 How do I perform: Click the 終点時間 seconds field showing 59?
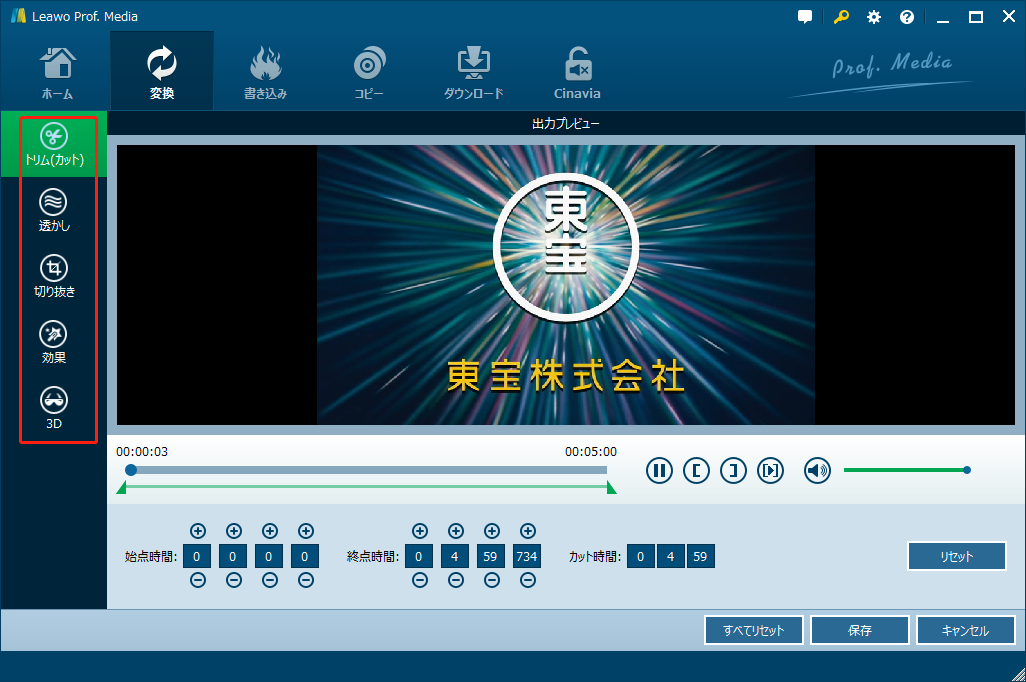point(491,556)
